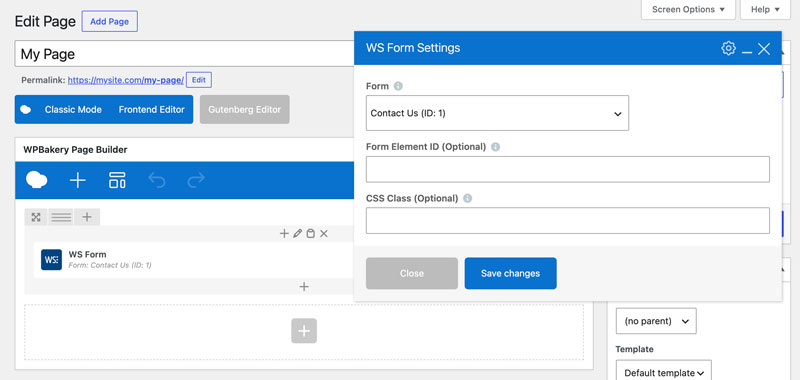Edit column using pencil icon
This screenshot has height=380, width=800.
(297, 234)
